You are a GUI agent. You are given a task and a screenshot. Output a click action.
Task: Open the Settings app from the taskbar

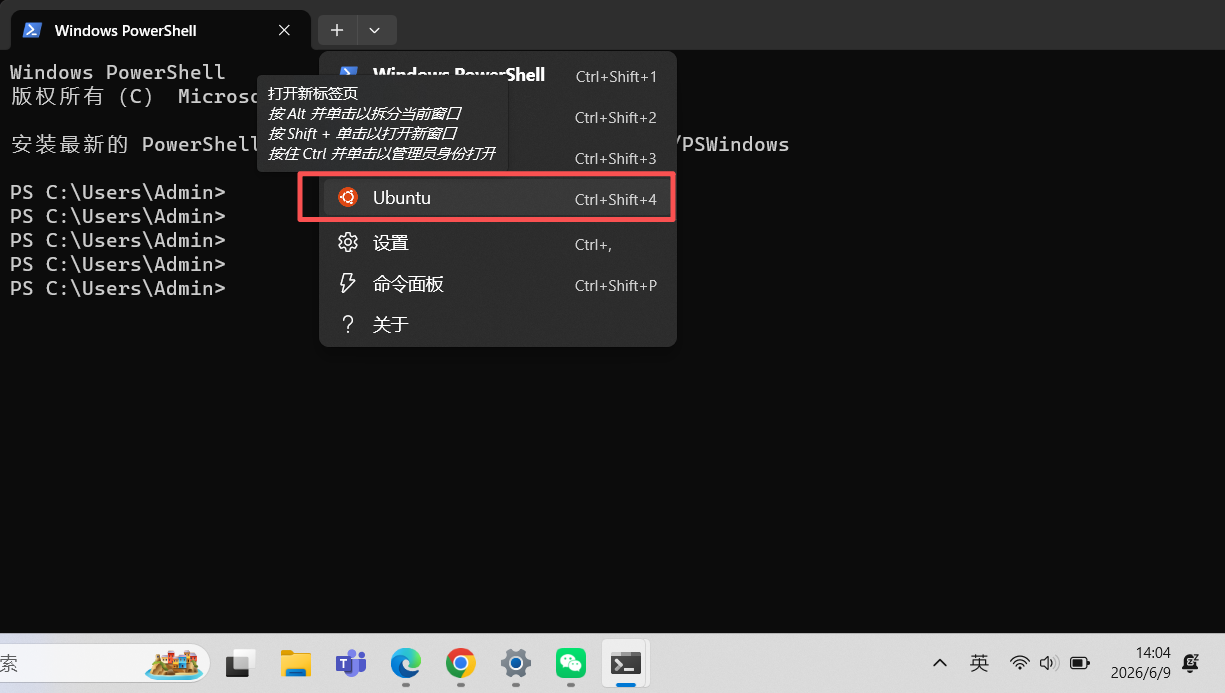(x=515, y=662)
